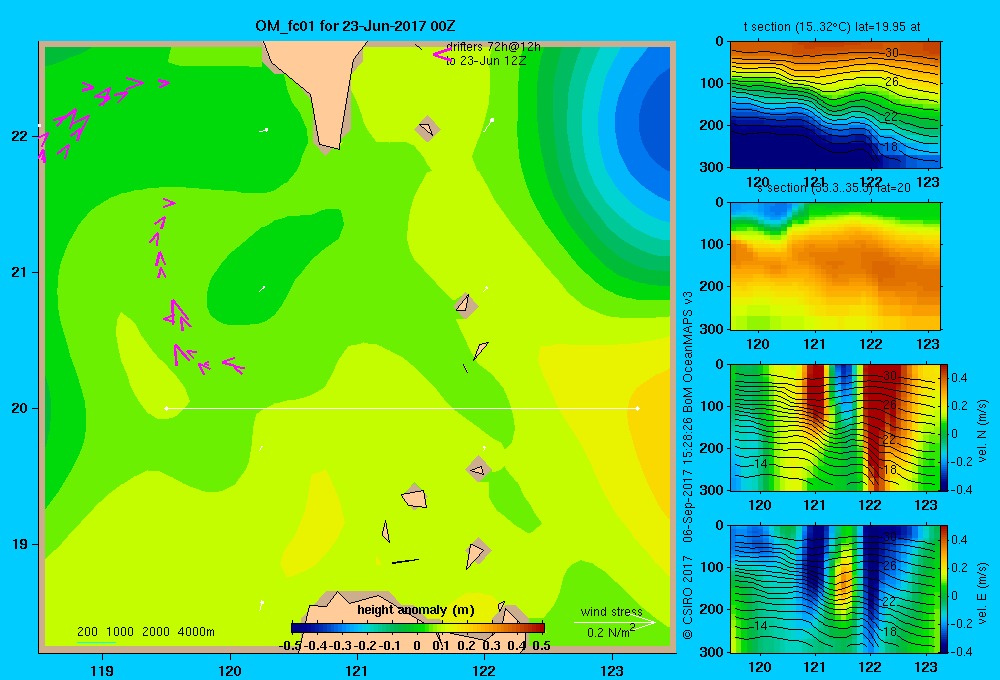The image size is (1000, 680).
Task: Click the 14 contour label in the vel. E plot
Action: [x=760, y=626]
